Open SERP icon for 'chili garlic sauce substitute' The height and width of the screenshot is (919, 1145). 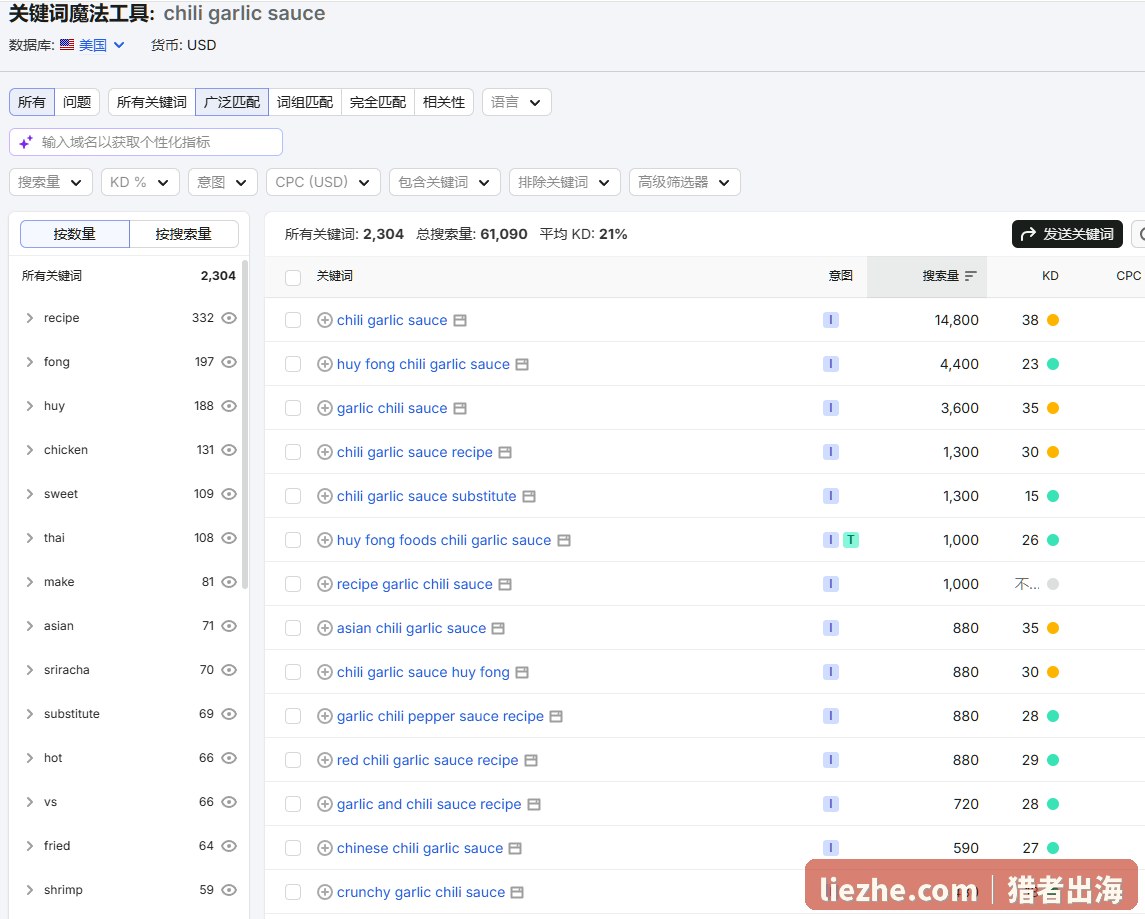529,496
